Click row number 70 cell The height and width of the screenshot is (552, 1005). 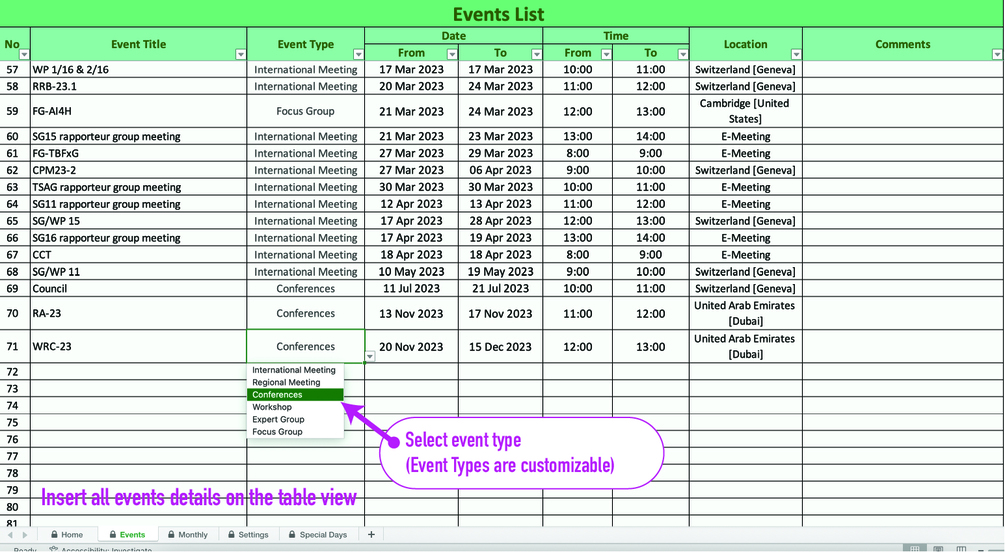tap(15, 314)
